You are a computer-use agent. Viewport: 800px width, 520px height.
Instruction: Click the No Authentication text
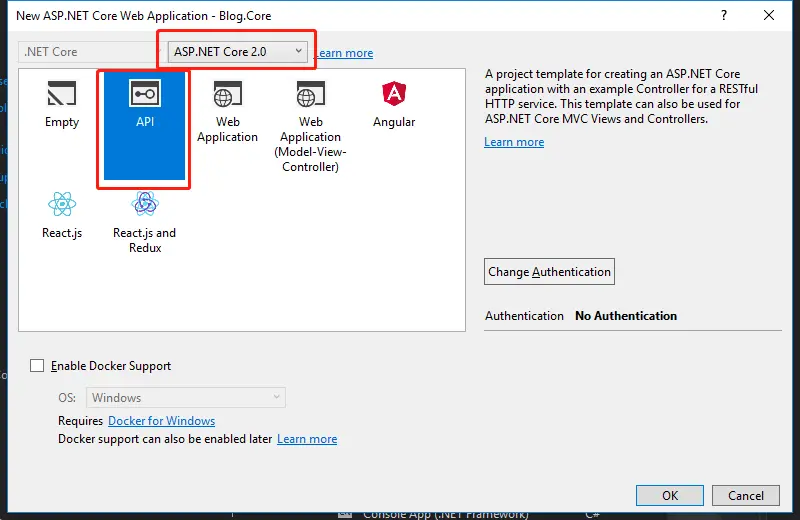click(x=626, y=316)
